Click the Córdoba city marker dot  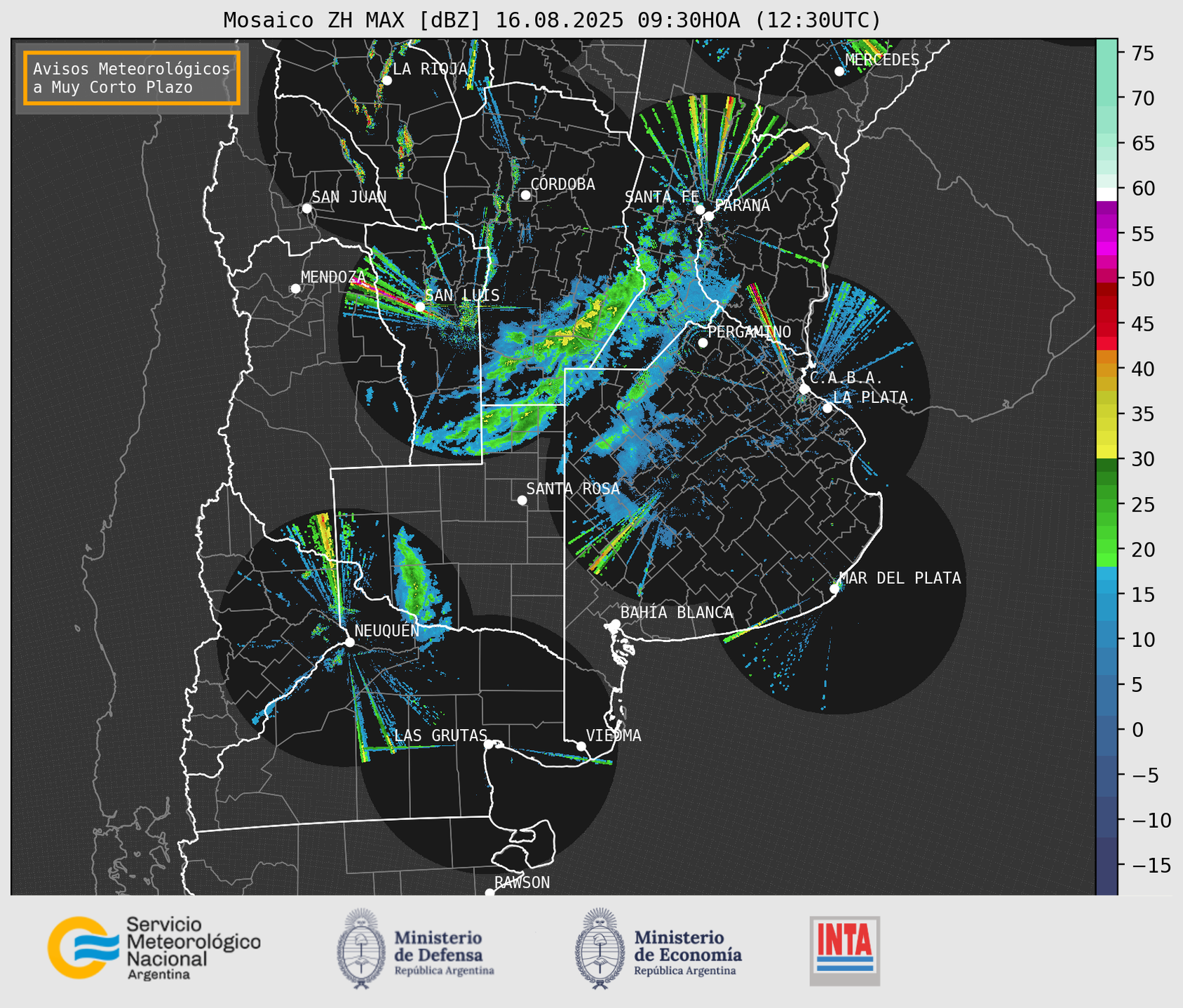[525, 195]
